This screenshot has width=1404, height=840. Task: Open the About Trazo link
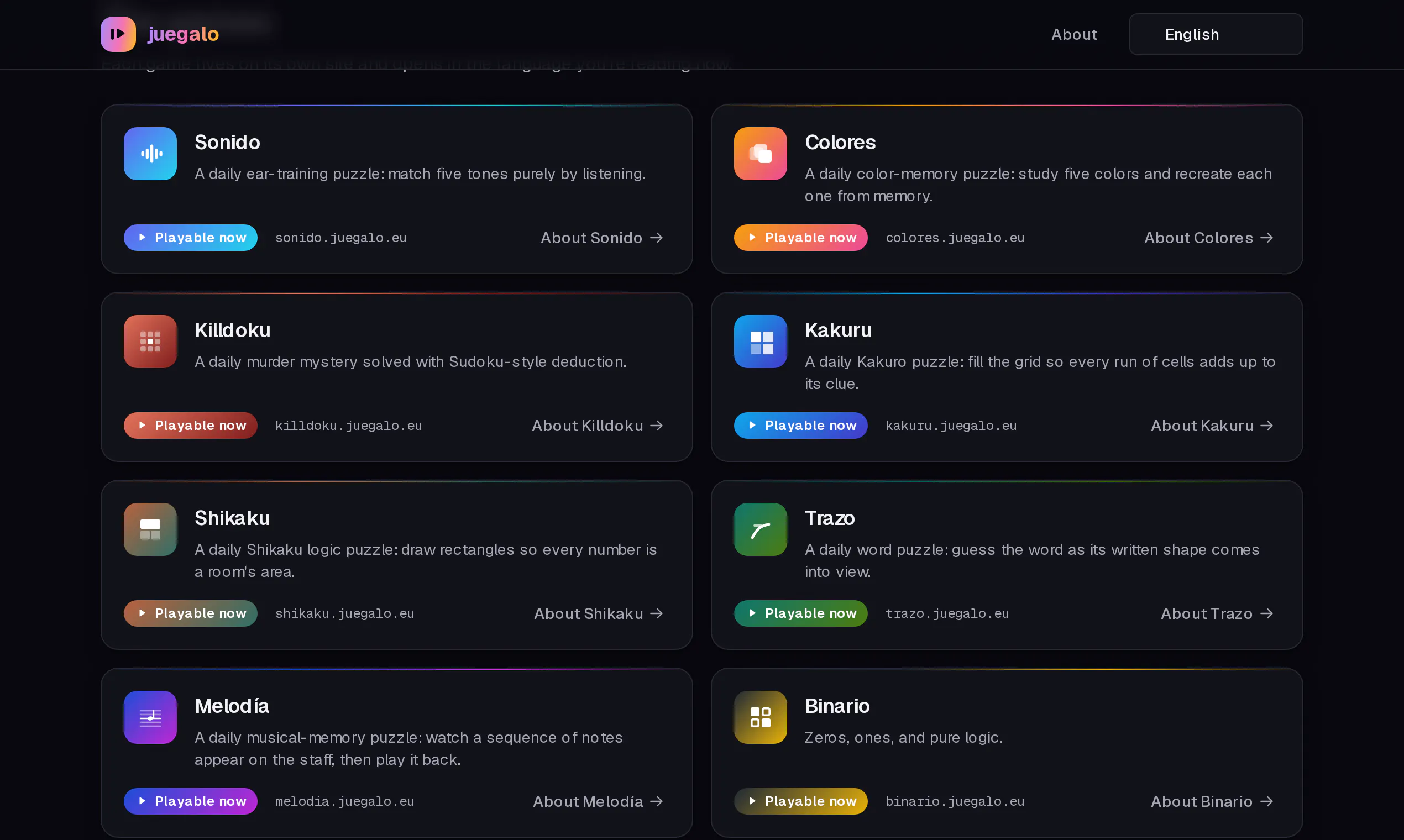(x=1217, y=613)
